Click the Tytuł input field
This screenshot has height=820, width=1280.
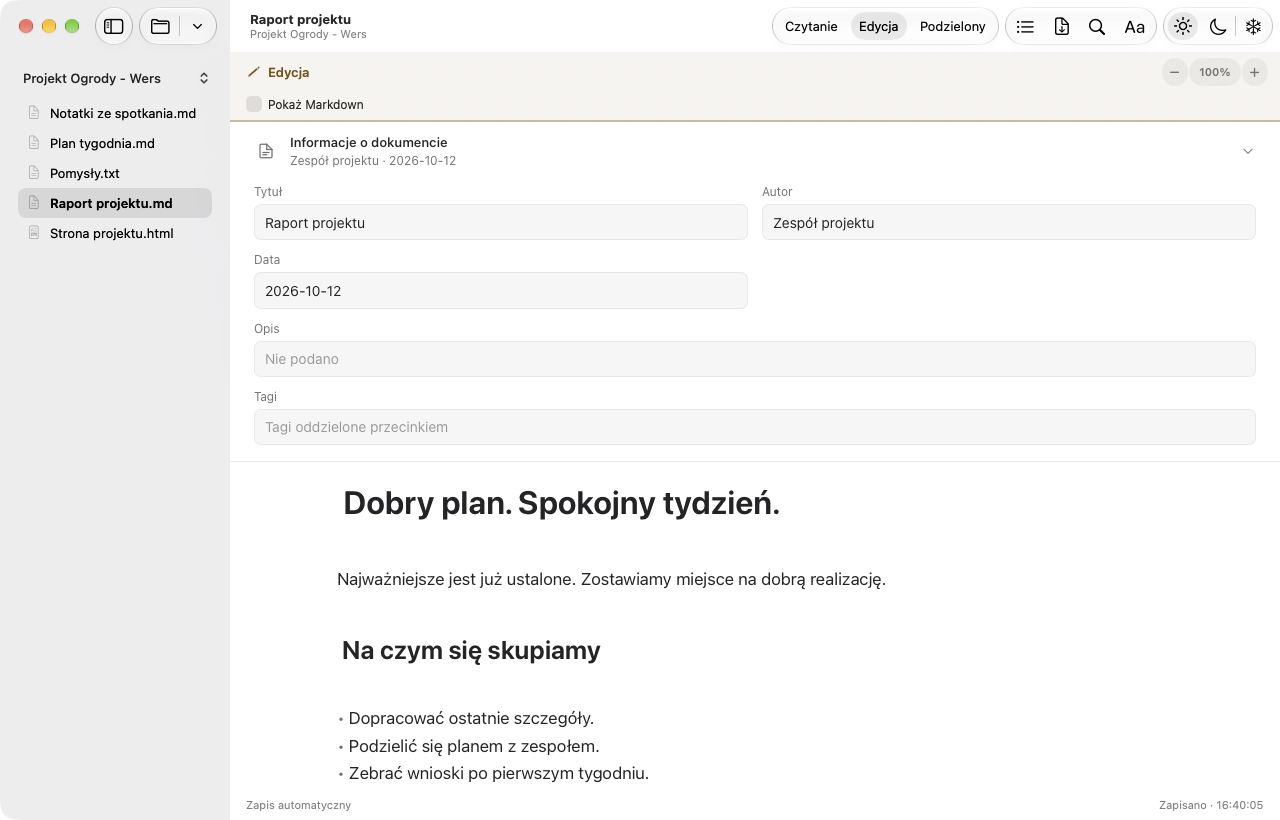(501, 222)
